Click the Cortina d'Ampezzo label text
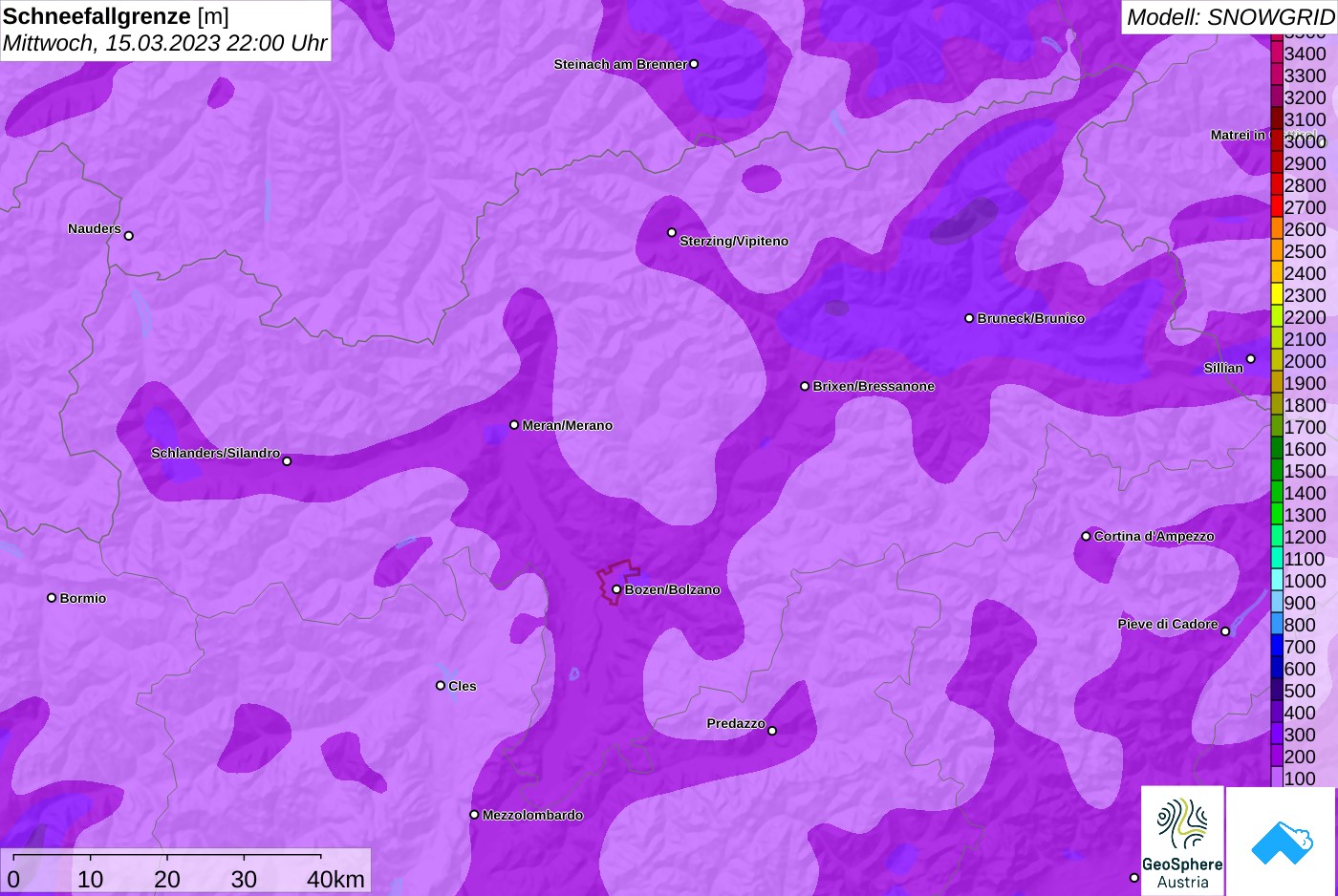 pos(1155,536)
